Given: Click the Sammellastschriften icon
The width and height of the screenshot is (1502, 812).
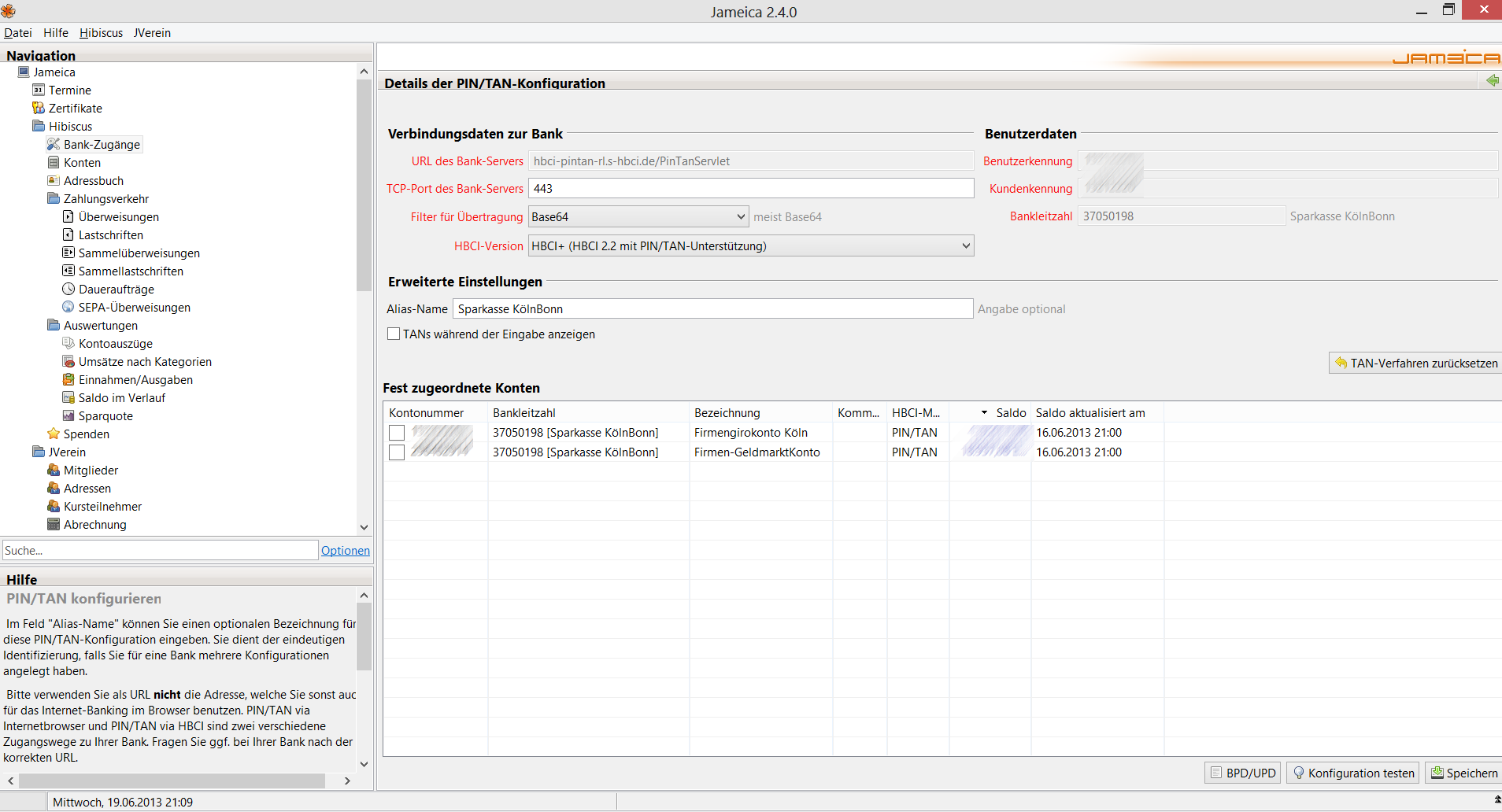Looking at the screenshot, I should [68, 271].
